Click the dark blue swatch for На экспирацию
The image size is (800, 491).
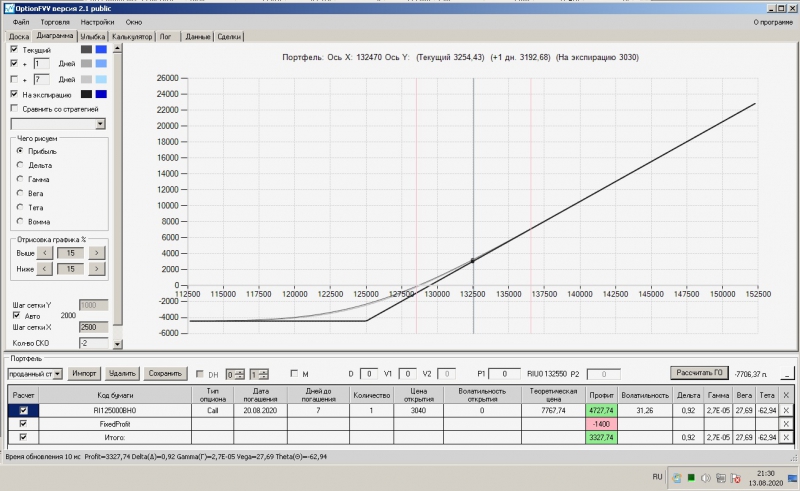[101, 94]
